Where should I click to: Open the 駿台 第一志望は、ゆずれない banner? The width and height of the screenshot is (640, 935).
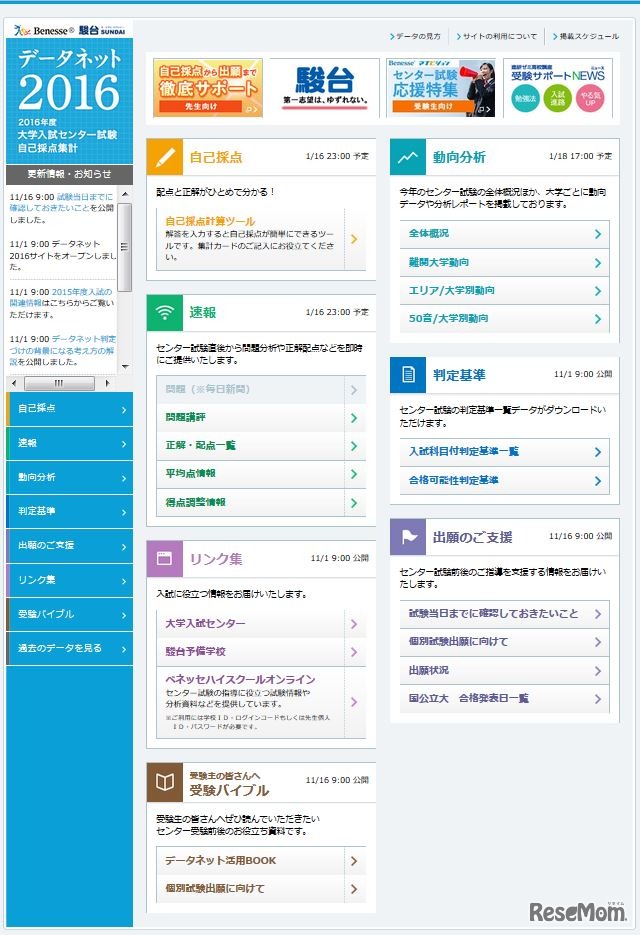click(324, 88)
